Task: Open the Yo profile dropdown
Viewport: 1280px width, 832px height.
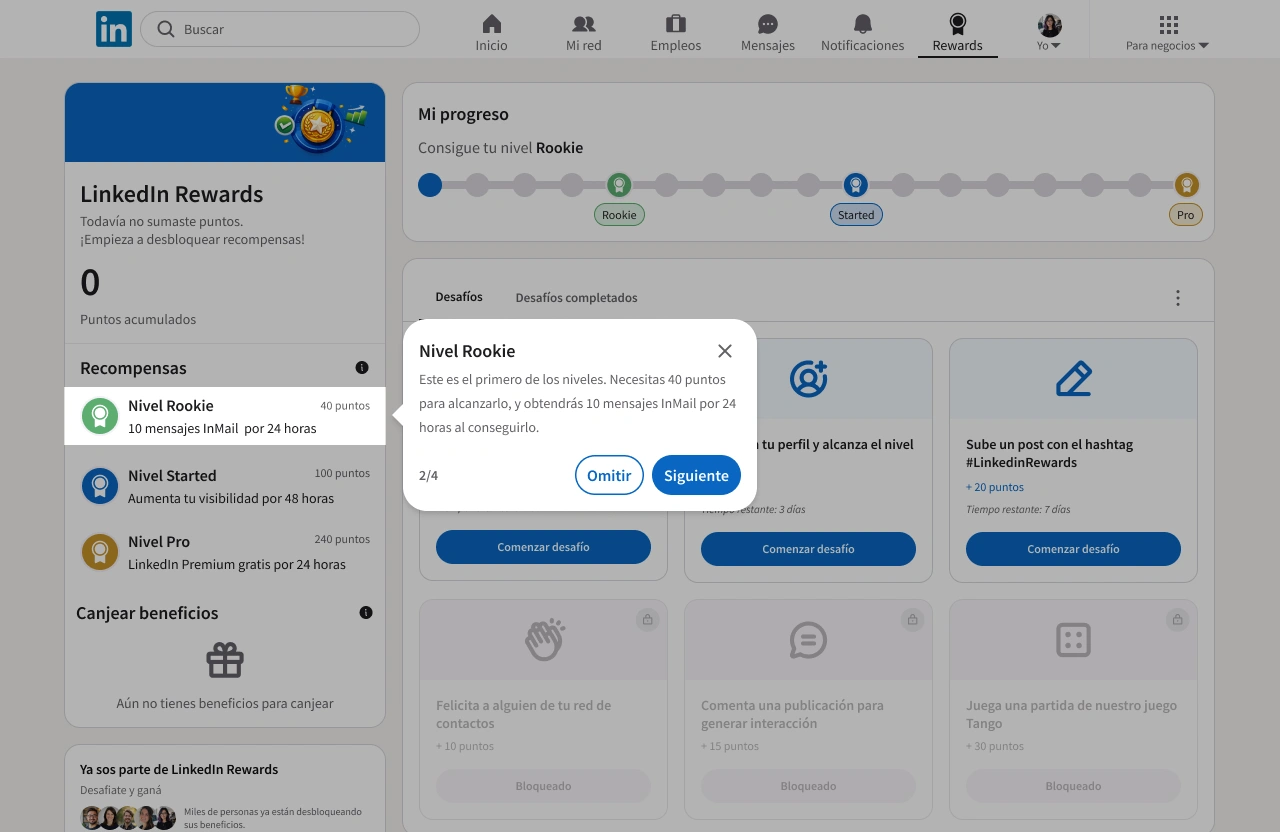Action: pyautogui.click(x=1049, y=33)
